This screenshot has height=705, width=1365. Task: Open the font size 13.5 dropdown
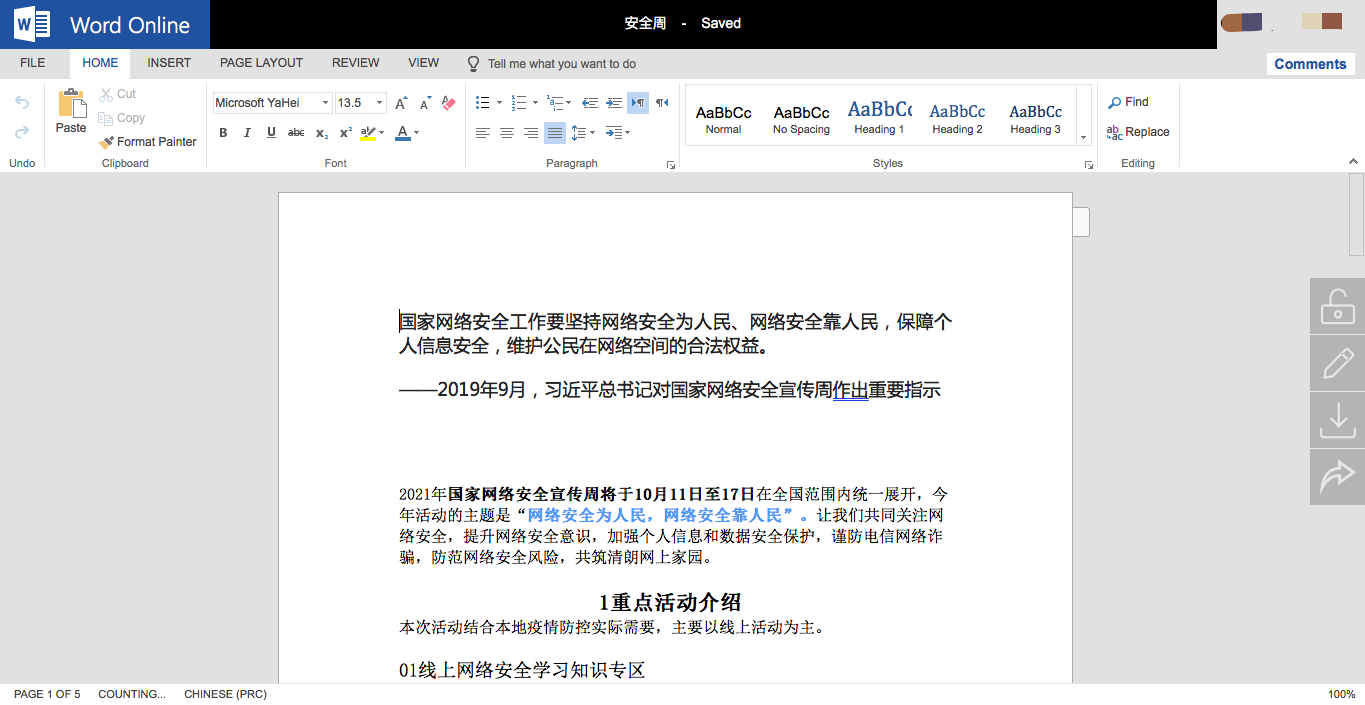click(380, 103)
